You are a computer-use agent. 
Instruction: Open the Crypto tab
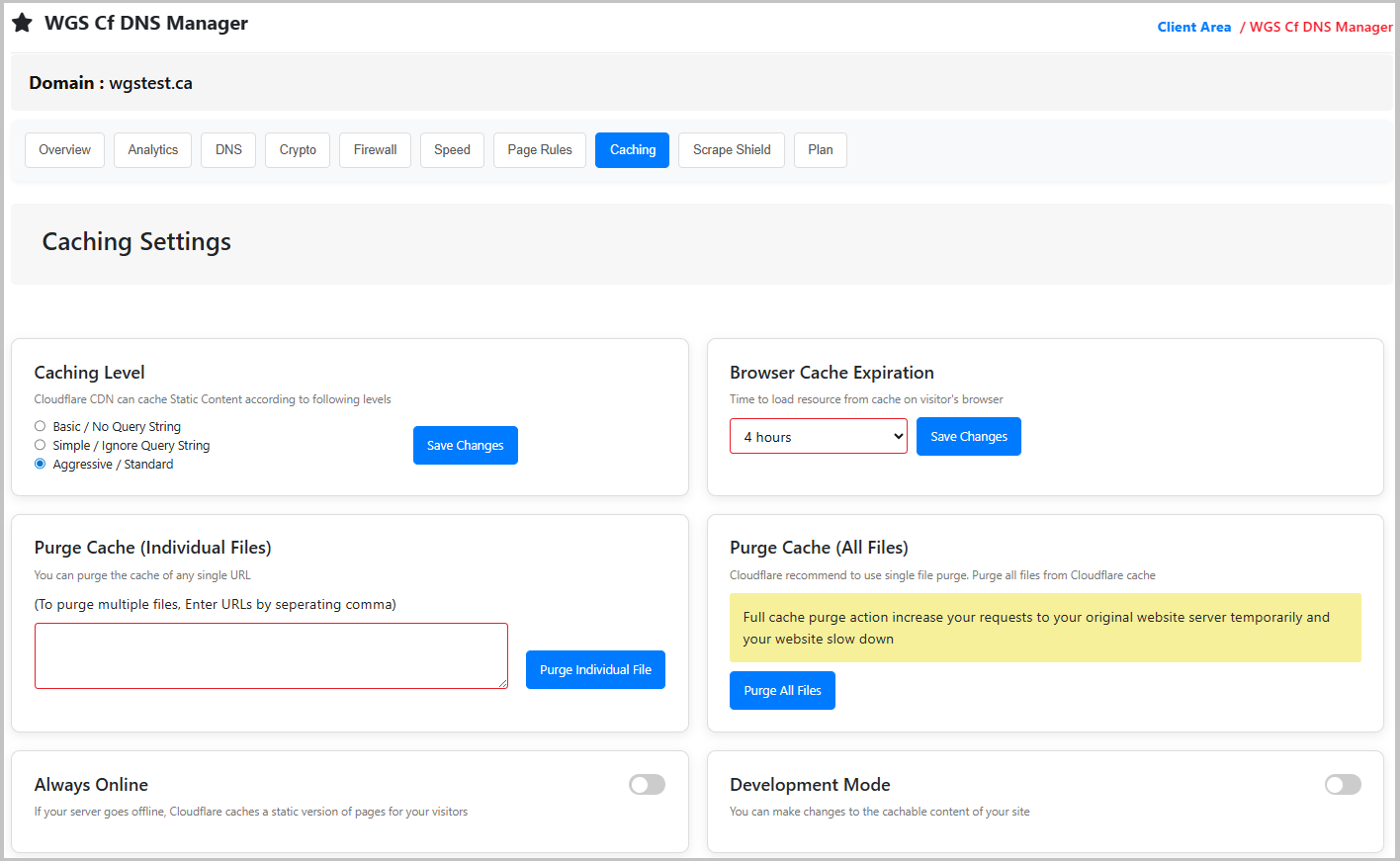click(298, 150)
